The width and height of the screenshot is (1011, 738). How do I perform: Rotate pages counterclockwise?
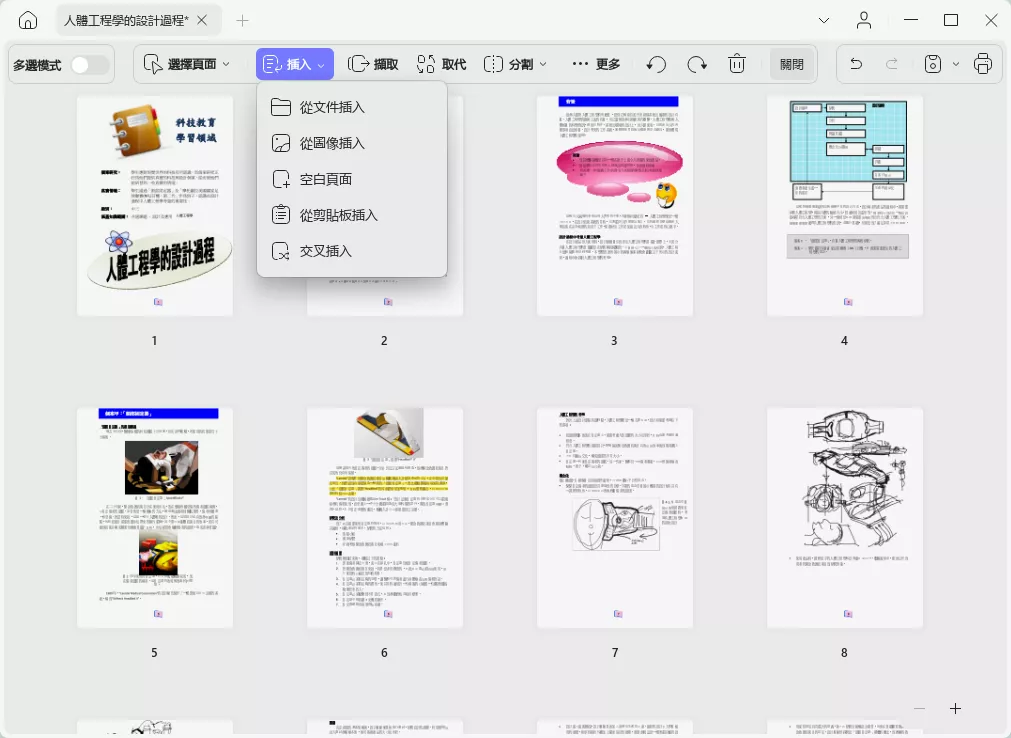point(656,64)
